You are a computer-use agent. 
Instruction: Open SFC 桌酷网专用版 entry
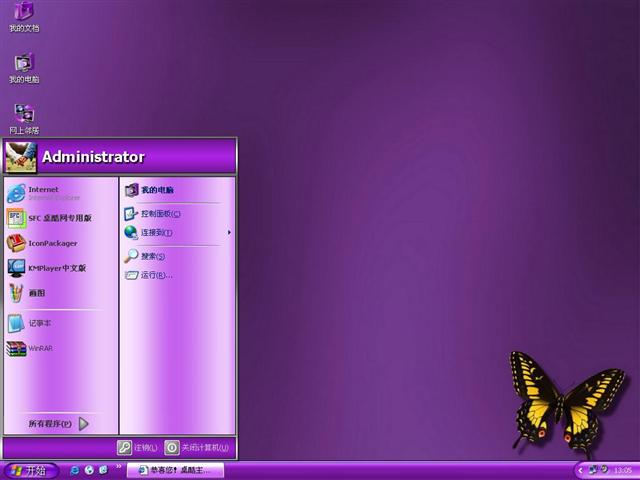click(x=60, y=218)
